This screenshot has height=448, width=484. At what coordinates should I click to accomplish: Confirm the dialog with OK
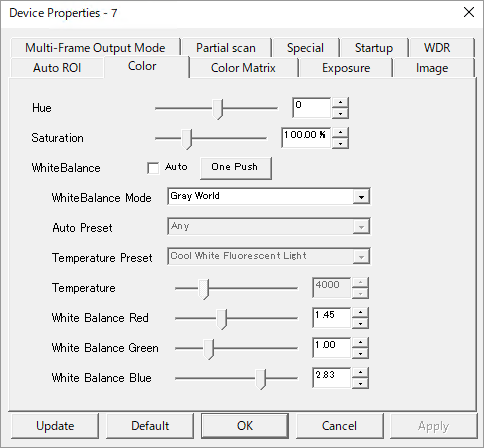[x=245, y=426]
